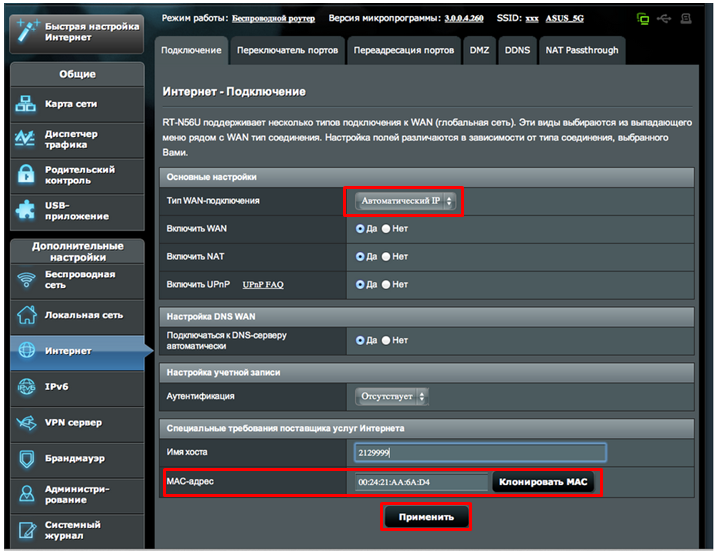Click the Интернет - Подключение page title

[234, 92]
